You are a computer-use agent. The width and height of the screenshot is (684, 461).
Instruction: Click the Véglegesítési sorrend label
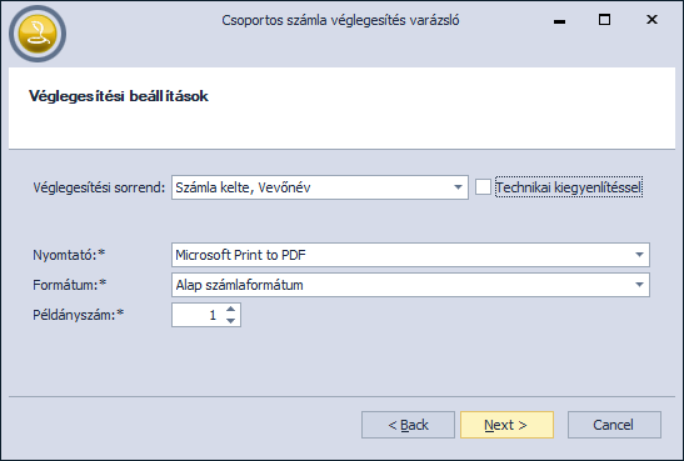(x=98, y=187)
